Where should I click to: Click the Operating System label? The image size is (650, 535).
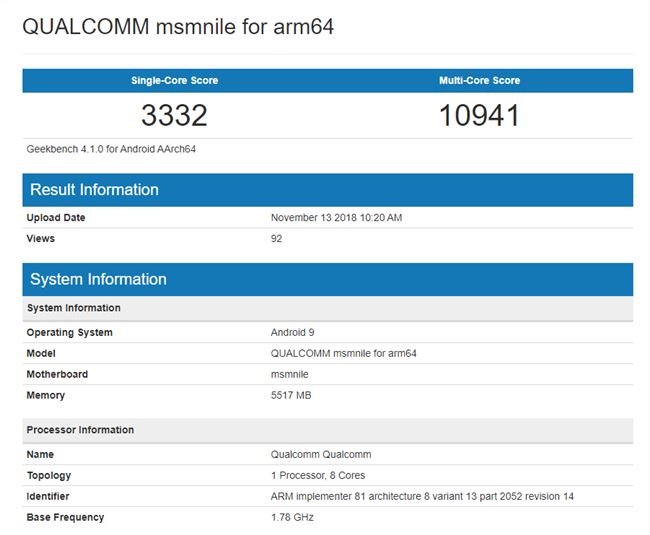[69, 333]
